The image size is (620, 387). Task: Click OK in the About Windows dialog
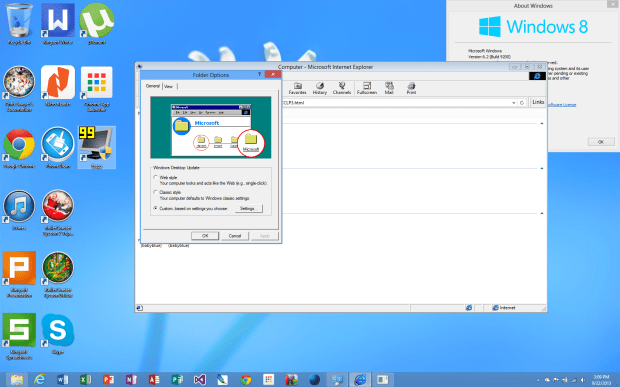click(x=601, y=142)
